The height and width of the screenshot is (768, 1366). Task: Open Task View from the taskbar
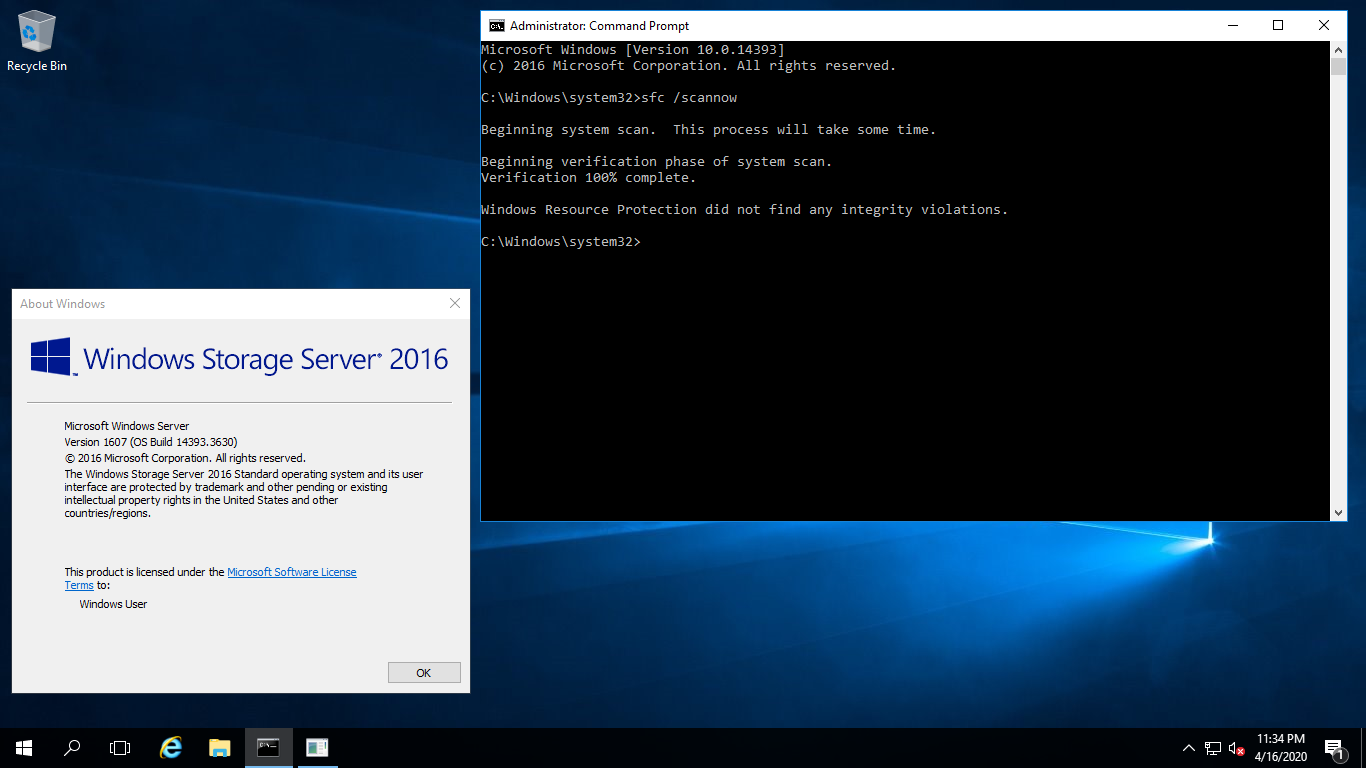tap(120, 747)
